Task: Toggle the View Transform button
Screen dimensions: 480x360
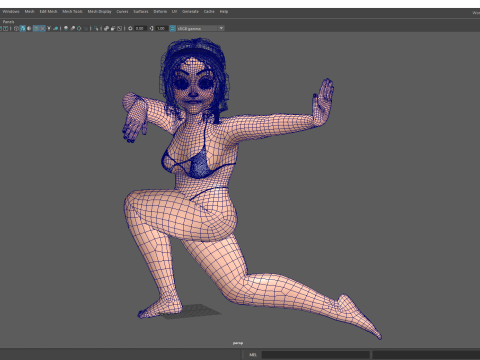Action: click(x=172, y=29)
